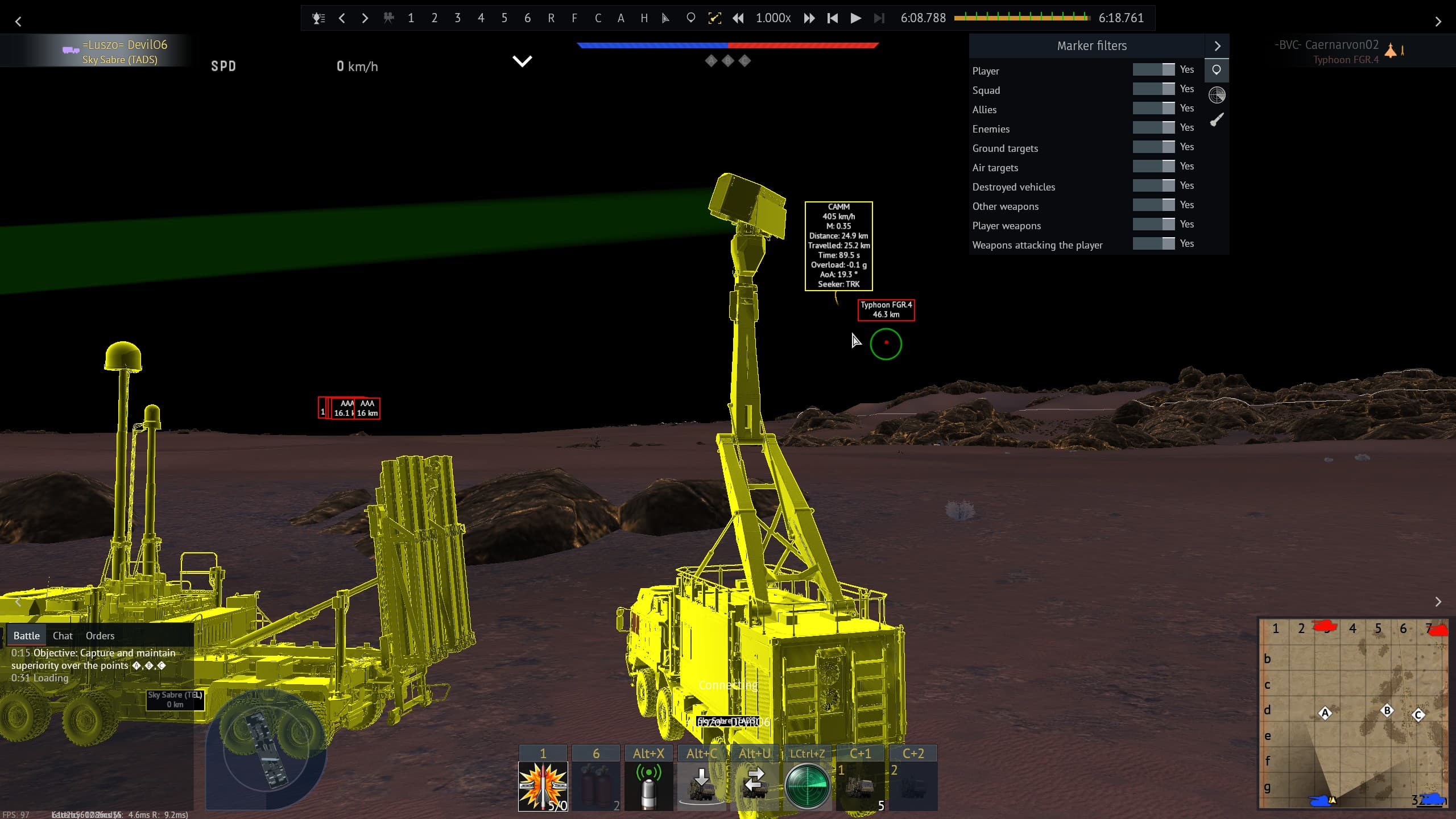Click the radar search mode action icon
The image size is (1456, 819).
[x=807, y=785]
